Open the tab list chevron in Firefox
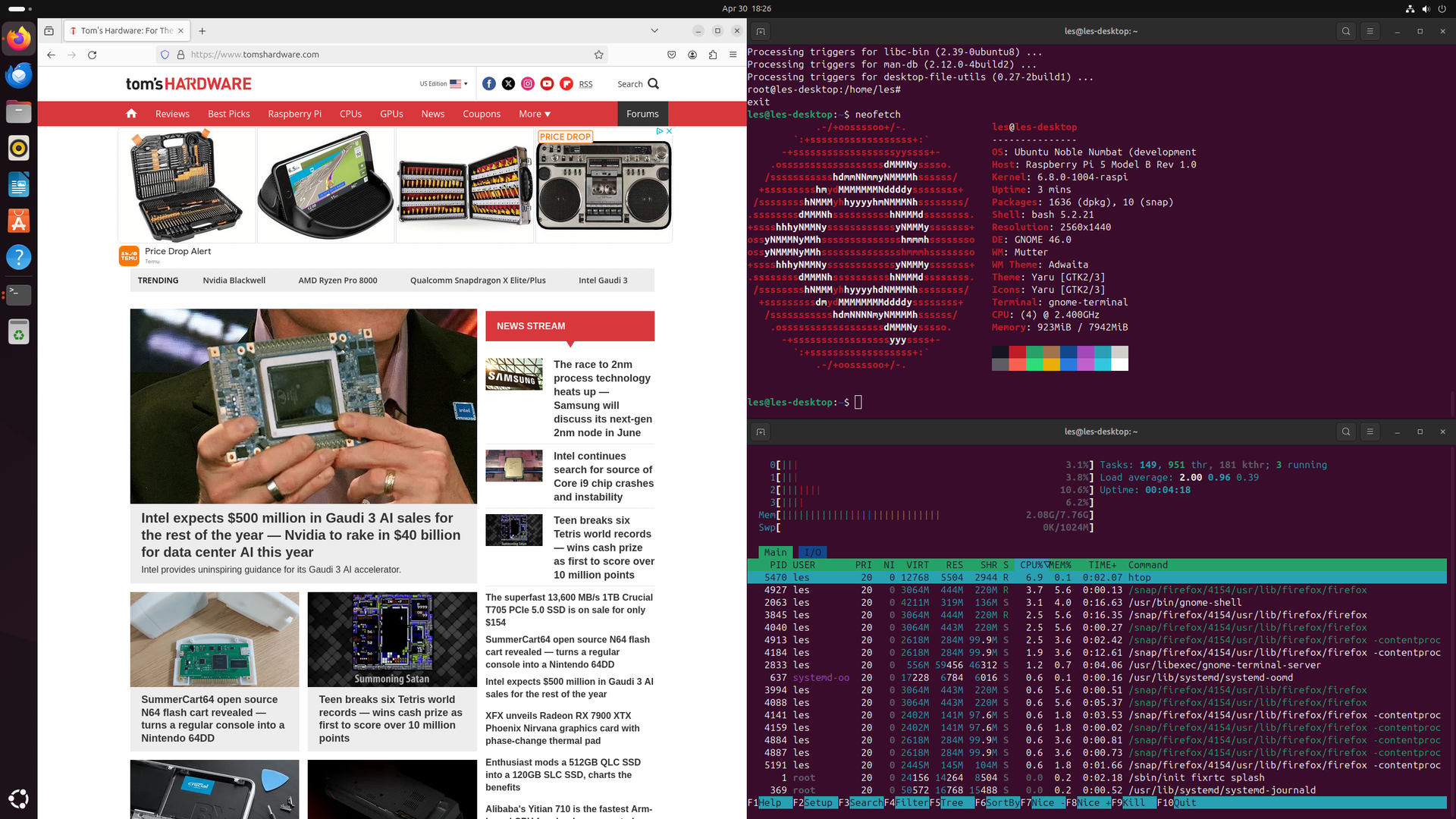Screen dimensions: 1456x819 click(654, 31)
